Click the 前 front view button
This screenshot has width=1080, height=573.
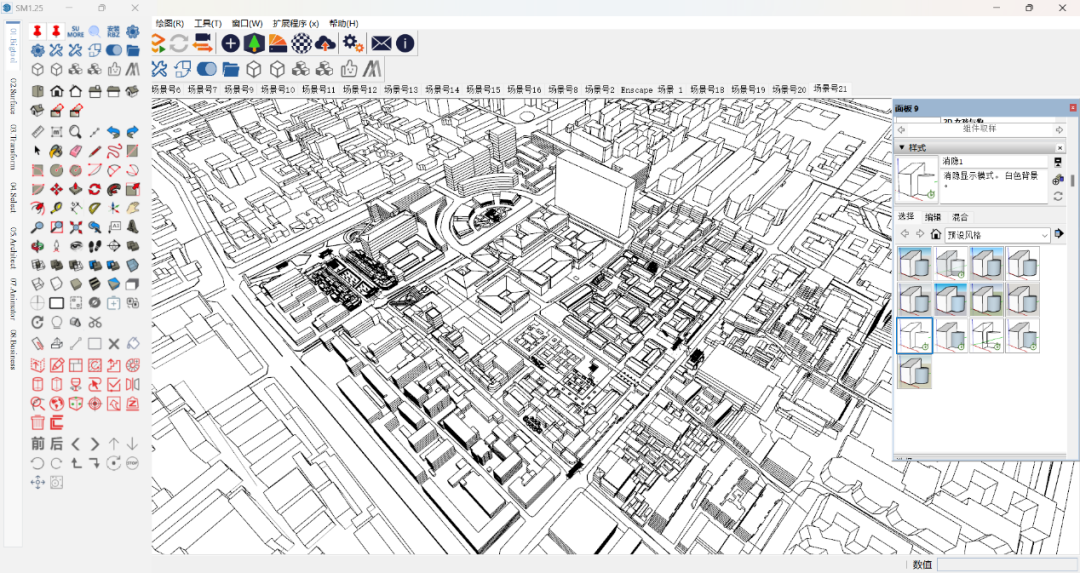click(38, 444)
